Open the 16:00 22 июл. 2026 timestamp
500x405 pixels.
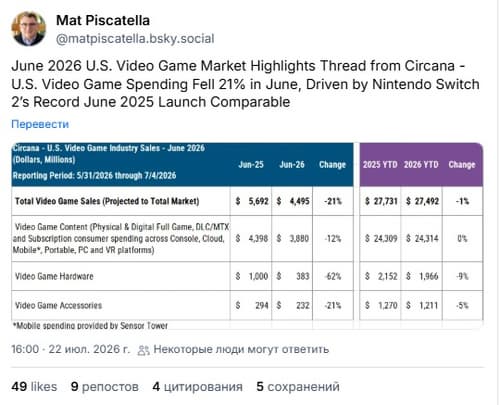pos(70,349)
